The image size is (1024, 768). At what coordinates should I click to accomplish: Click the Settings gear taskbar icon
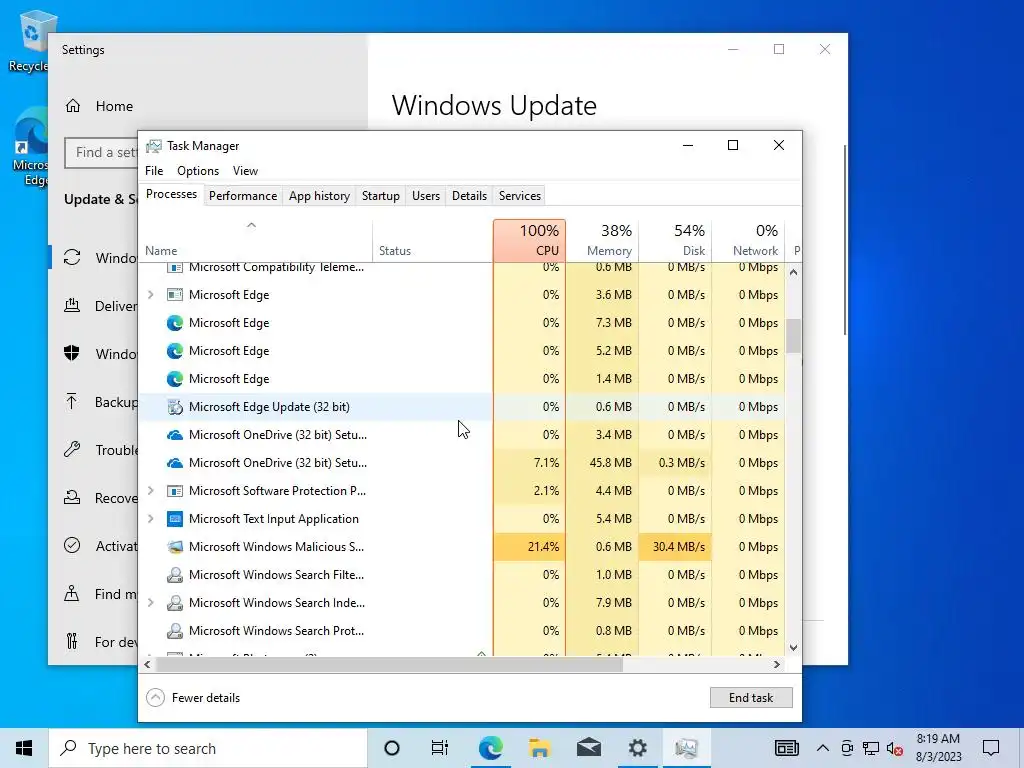click(637, 748)
